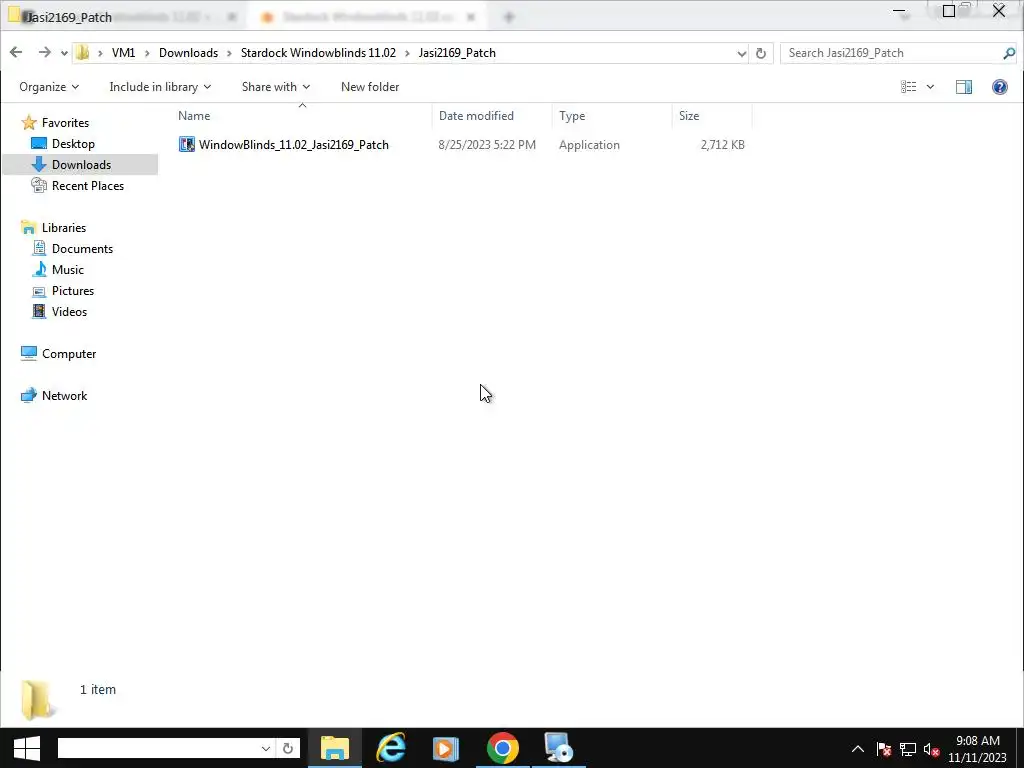The width and height of the screenshot is (1024, 768).
Task: Click the folder icon in address bar
Action: (x=82, y=52)
